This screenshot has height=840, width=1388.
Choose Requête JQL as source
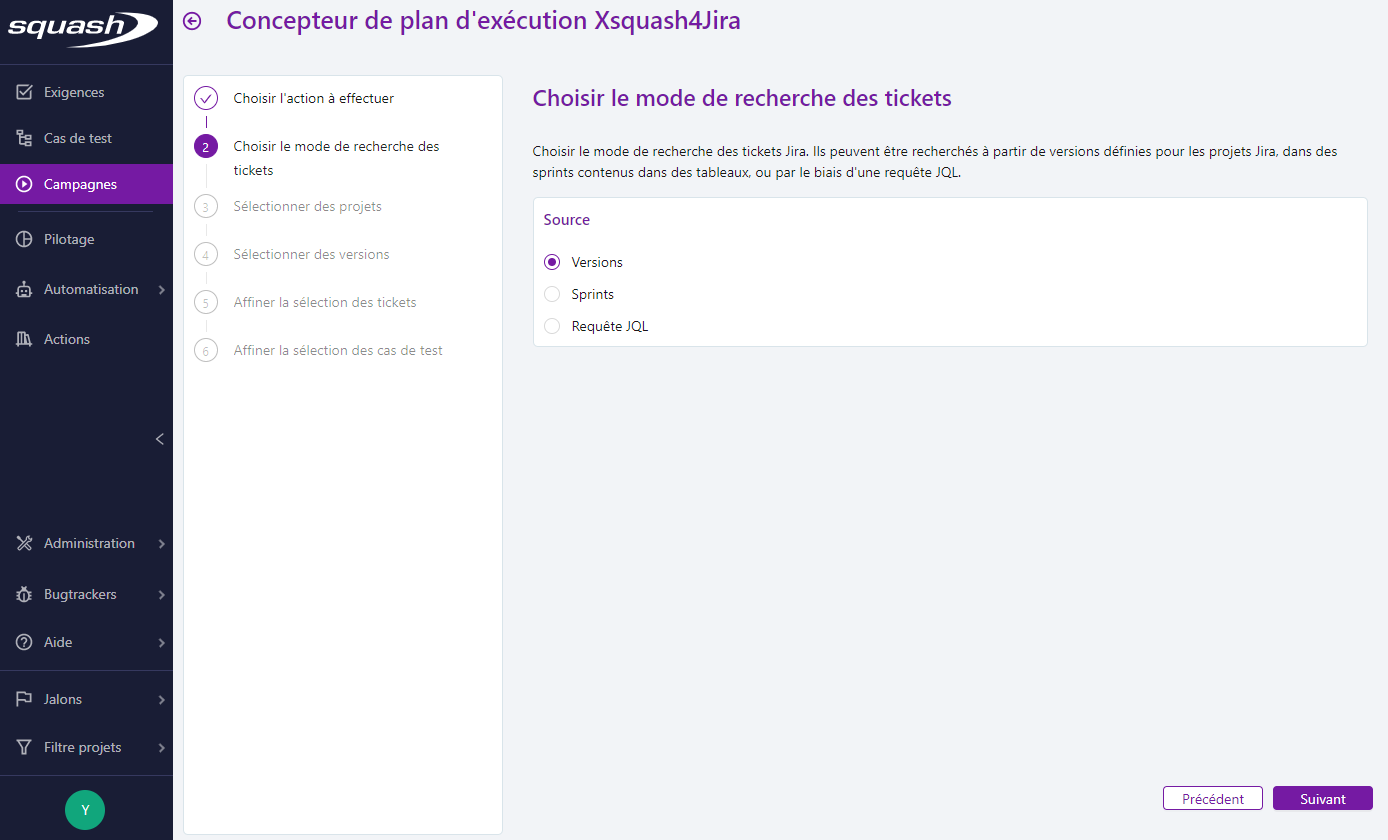click(x=552, y=325)
